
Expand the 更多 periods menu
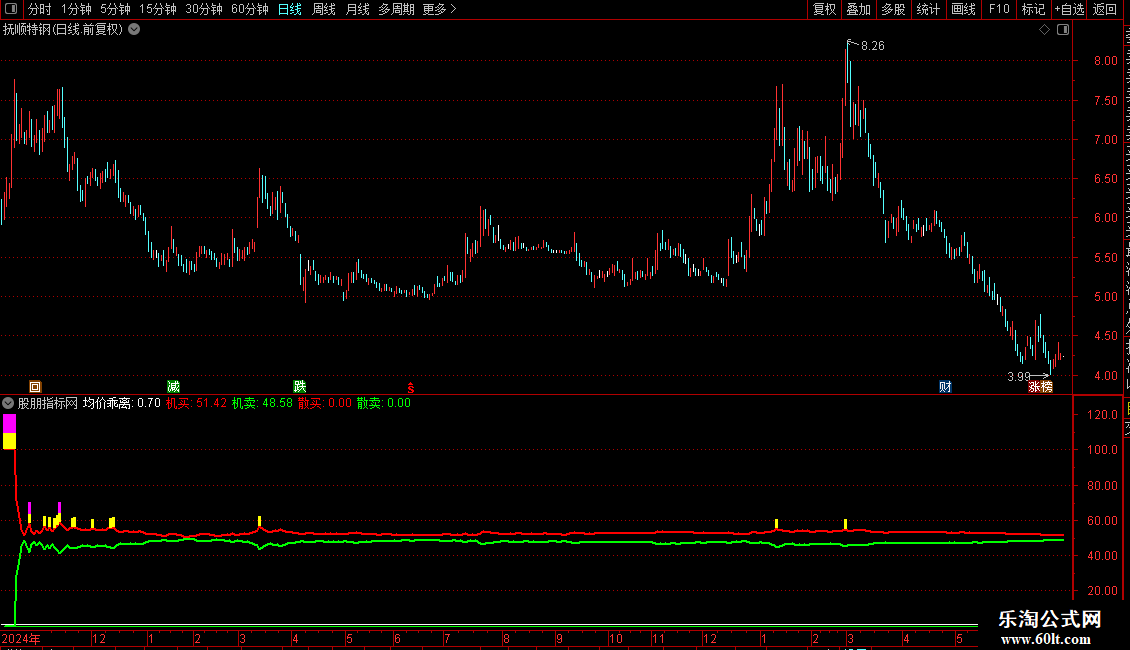click(439, 9)
